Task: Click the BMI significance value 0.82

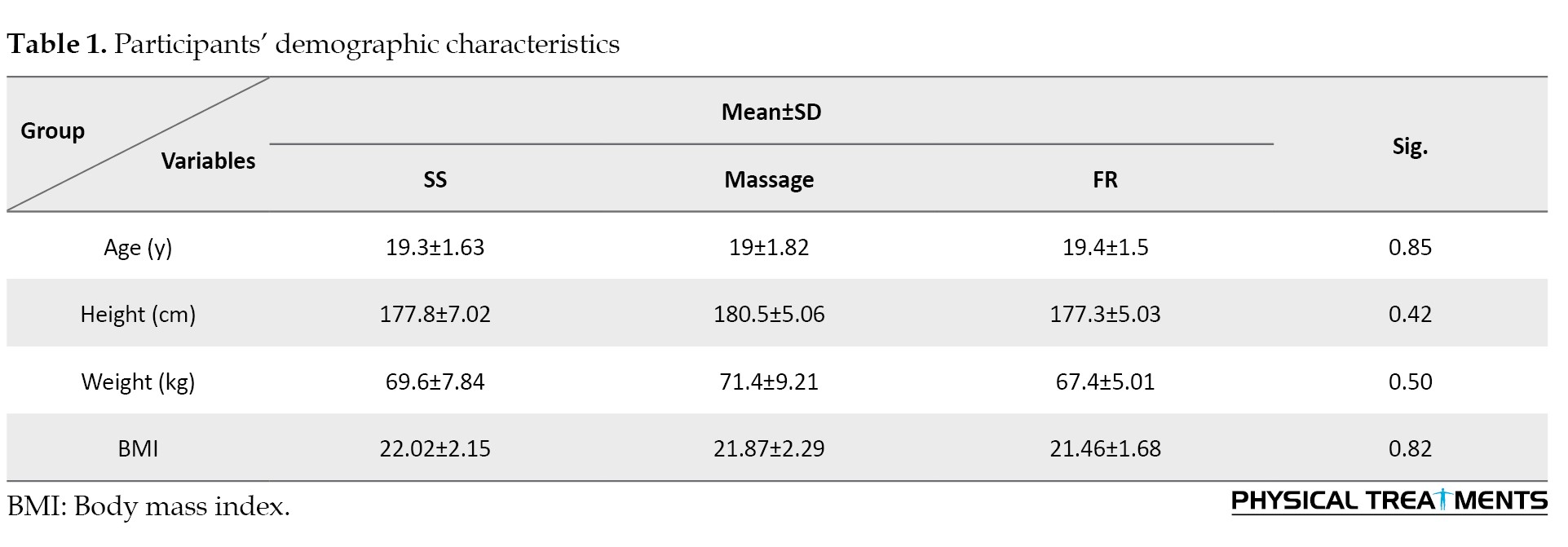Action: click(x=1410, y=448)
